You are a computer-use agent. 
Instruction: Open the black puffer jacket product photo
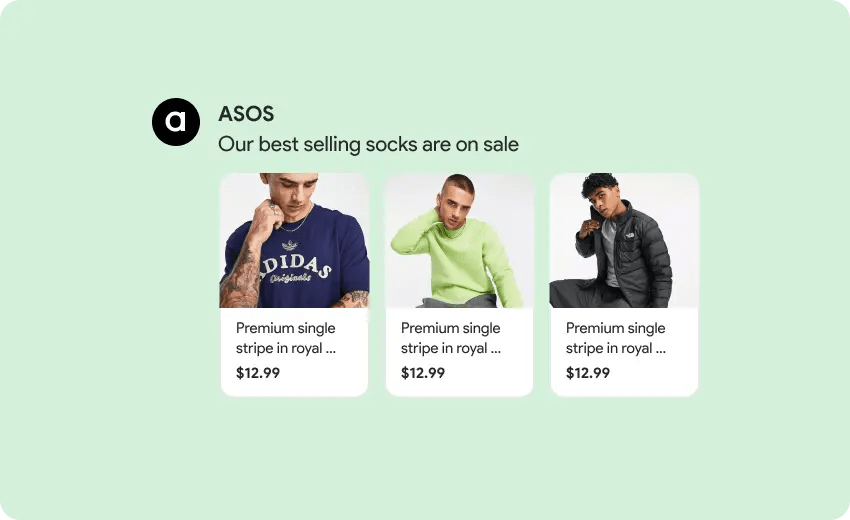point(624,240)
